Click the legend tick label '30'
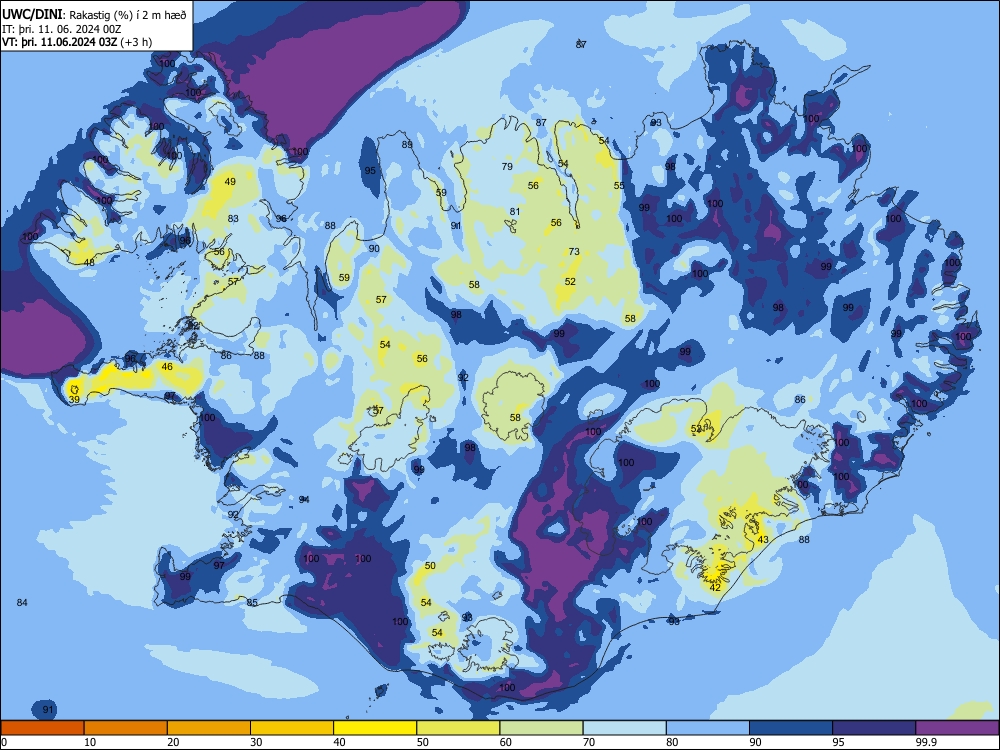 click(256, 742)
